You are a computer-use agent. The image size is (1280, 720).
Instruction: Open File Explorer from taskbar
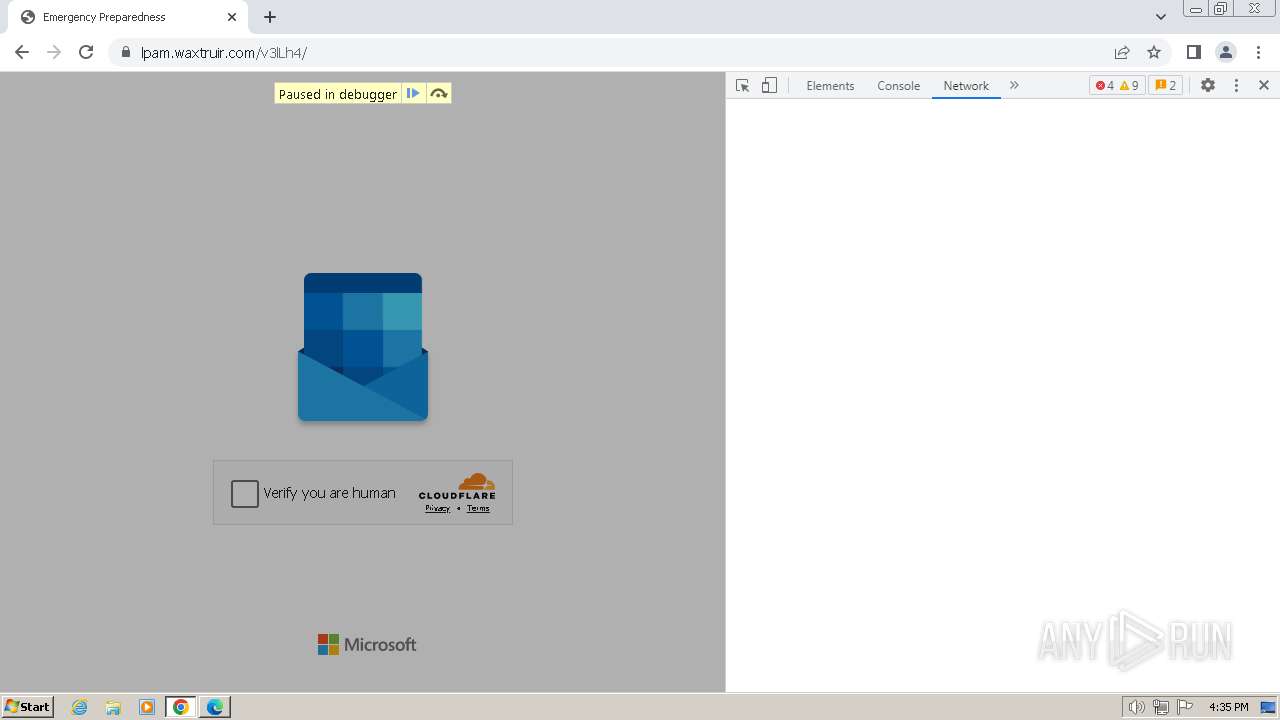pyautogui.click(x=113, y=707)
